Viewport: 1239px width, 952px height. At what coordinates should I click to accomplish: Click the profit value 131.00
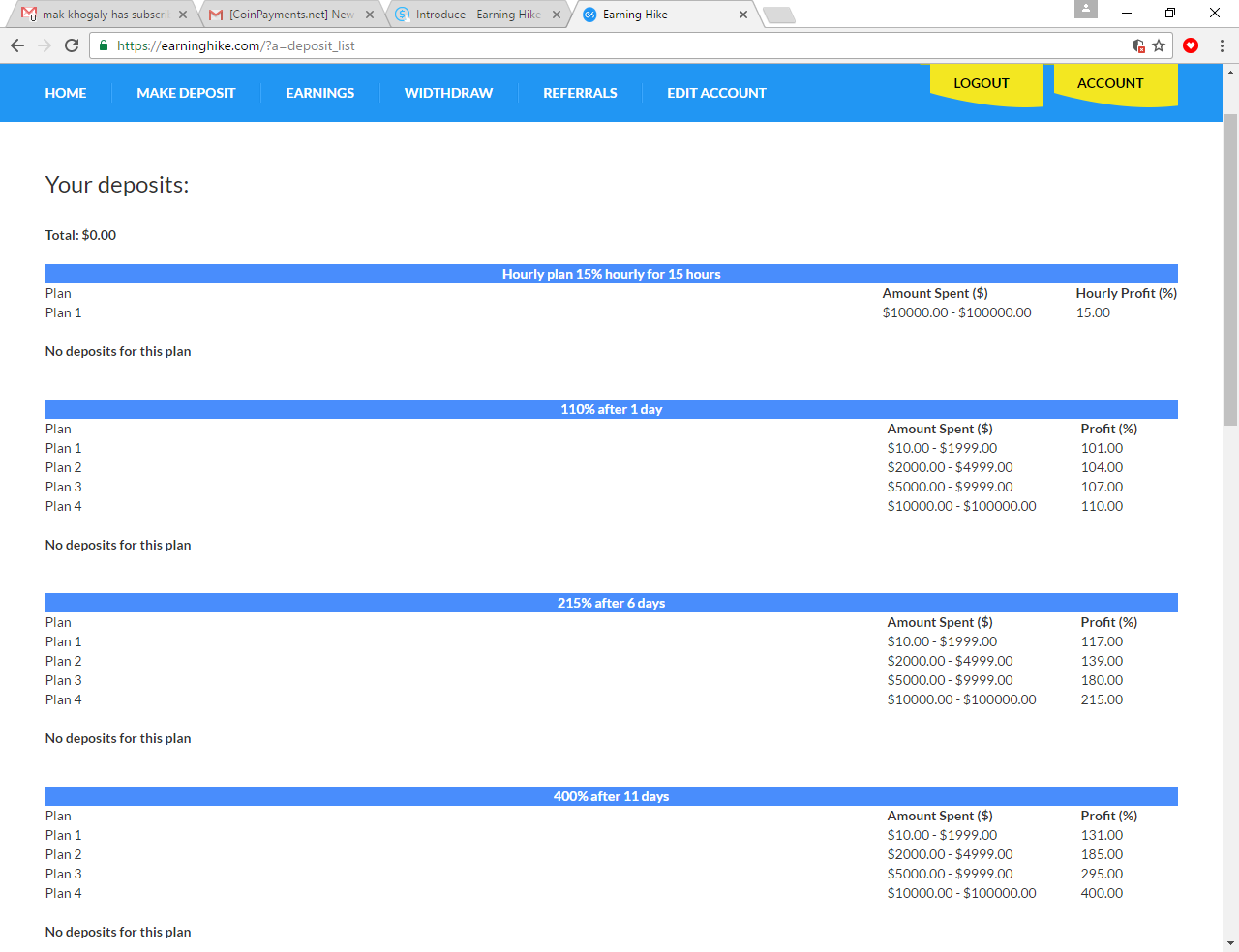(x=1103, y=835)
